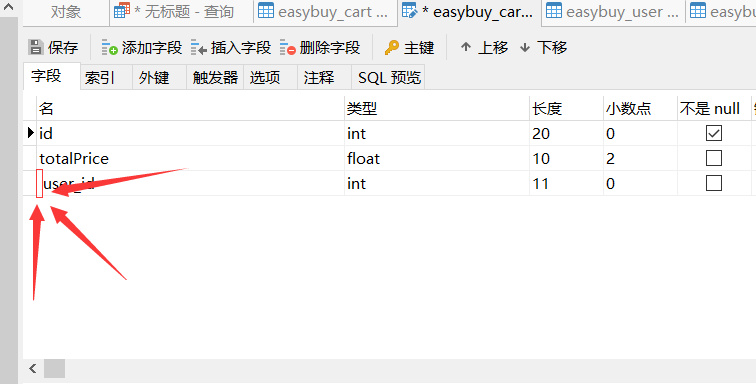Click decimals value 0 for user_id row
The height and width of the screenshot is (384, 756).
[640, 183]
